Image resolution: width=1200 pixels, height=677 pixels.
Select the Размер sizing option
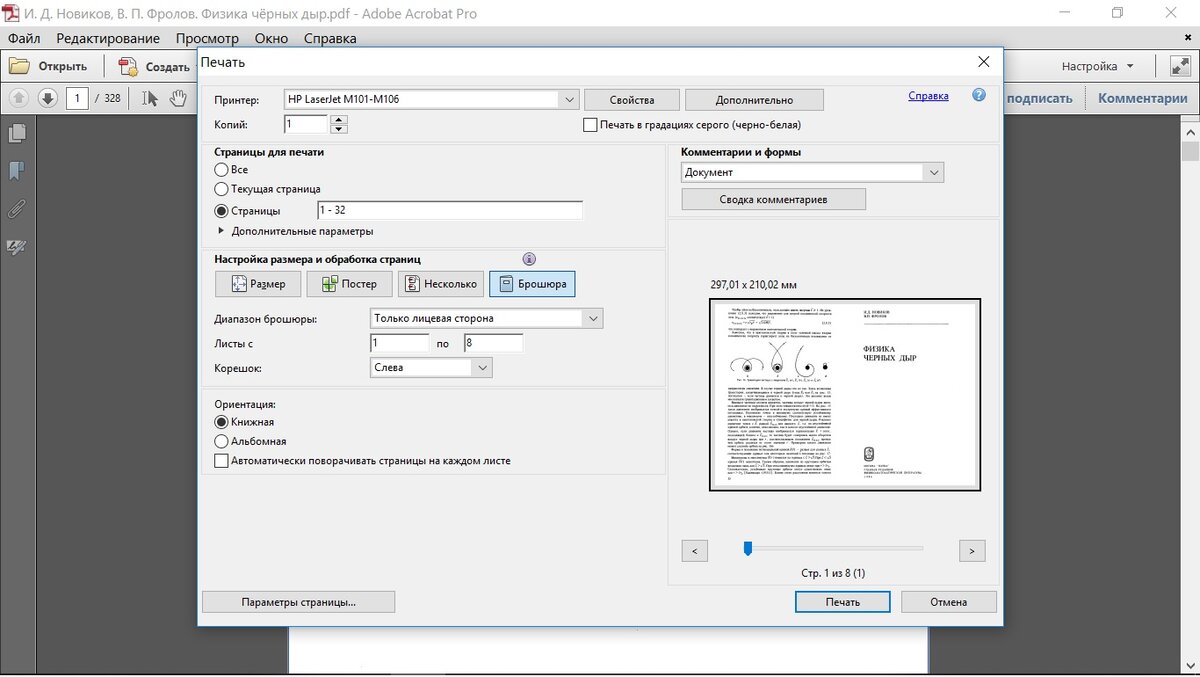(x=257, y=284)
